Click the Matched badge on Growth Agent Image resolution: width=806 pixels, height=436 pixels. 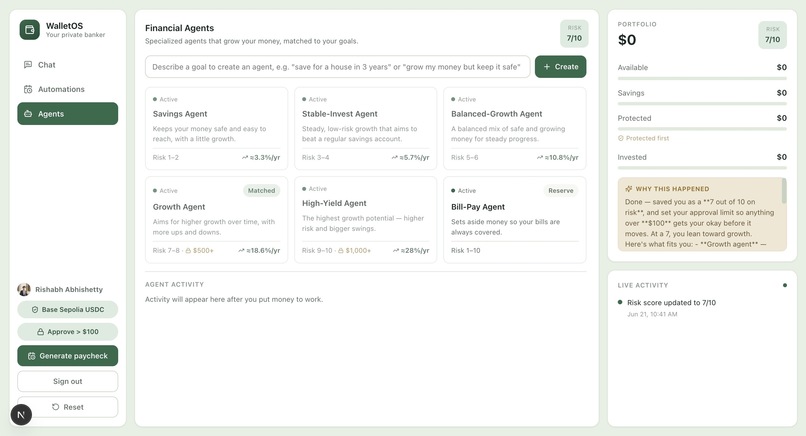pyautogui.click(x=261, y=191)
